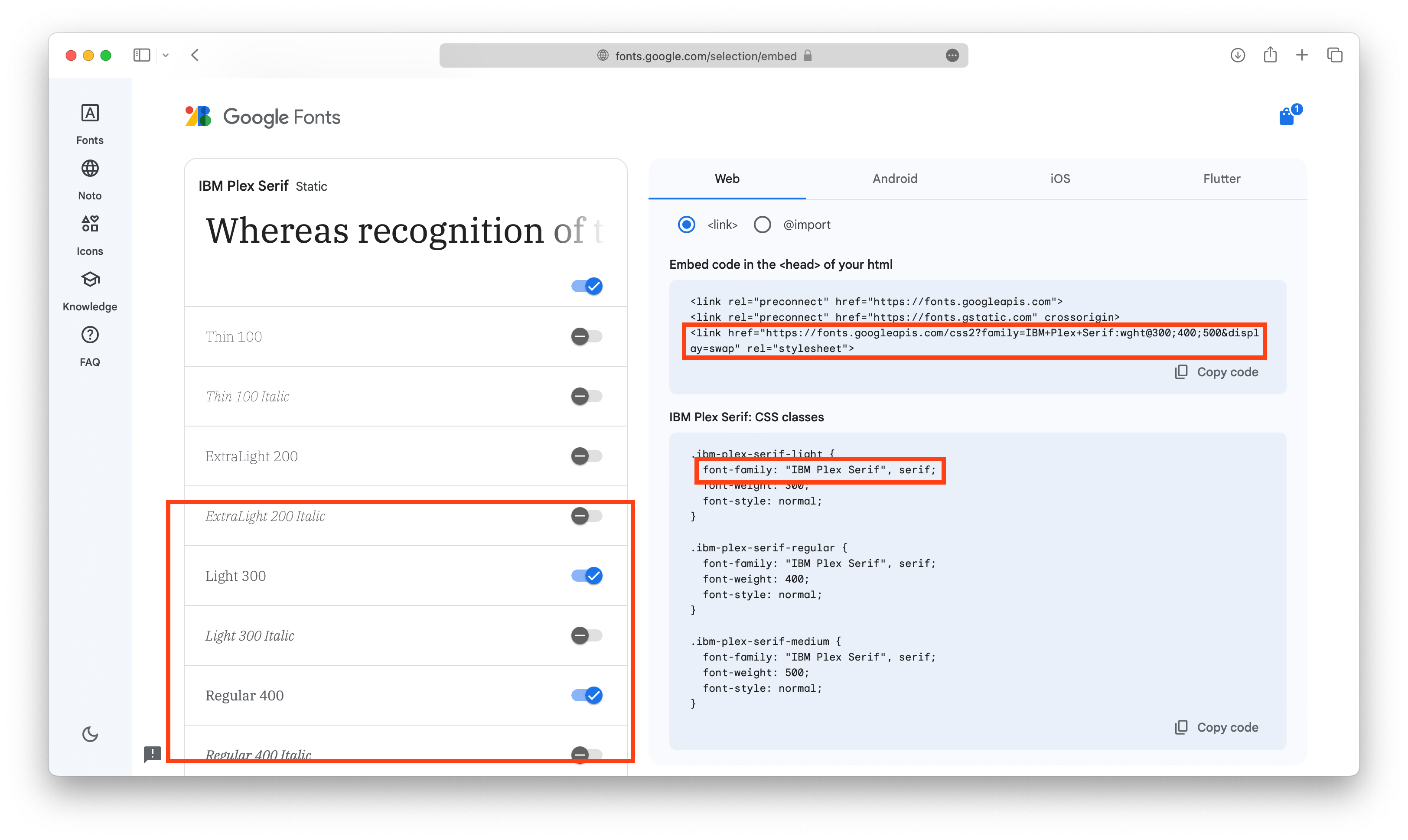Image resolution: width=1408 pixels, height=840 pixels.
Task: Switch to the iOS tab
Action: [1060, 179]
